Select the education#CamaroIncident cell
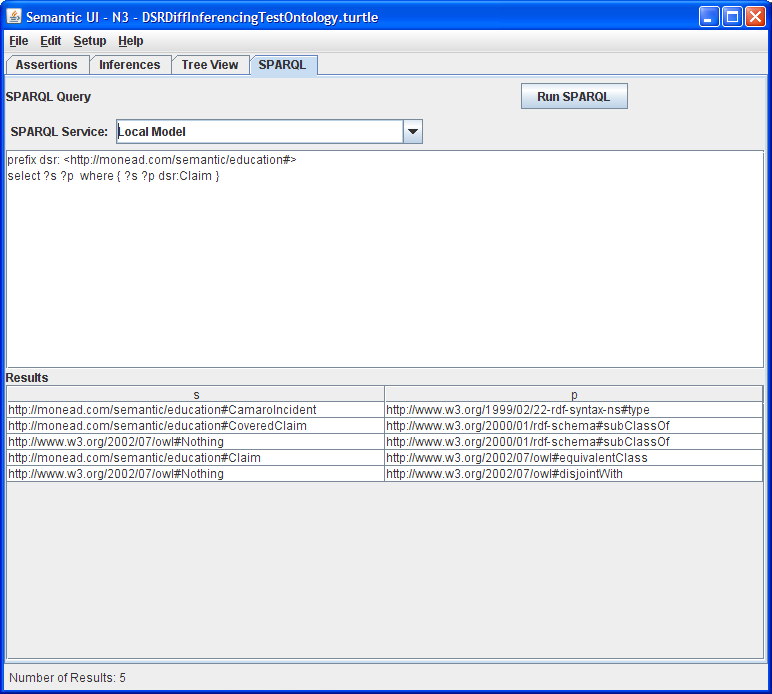The image size is (772, 694). 196,410
